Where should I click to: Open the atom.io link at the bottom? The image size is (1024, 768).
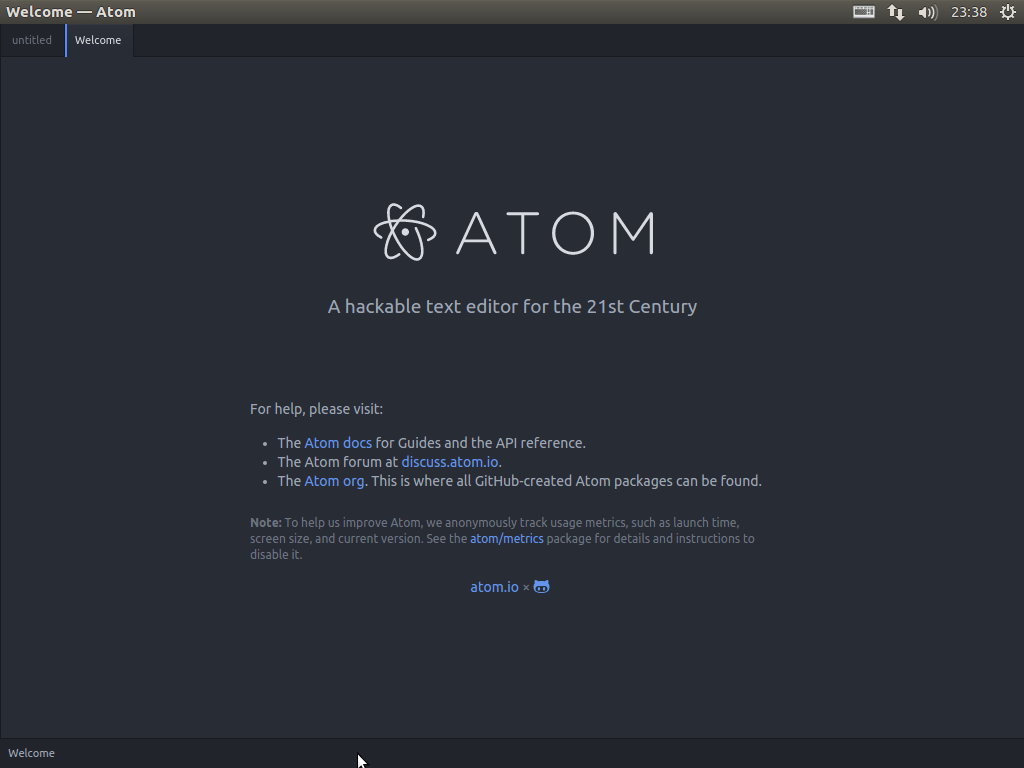point(494,587)
